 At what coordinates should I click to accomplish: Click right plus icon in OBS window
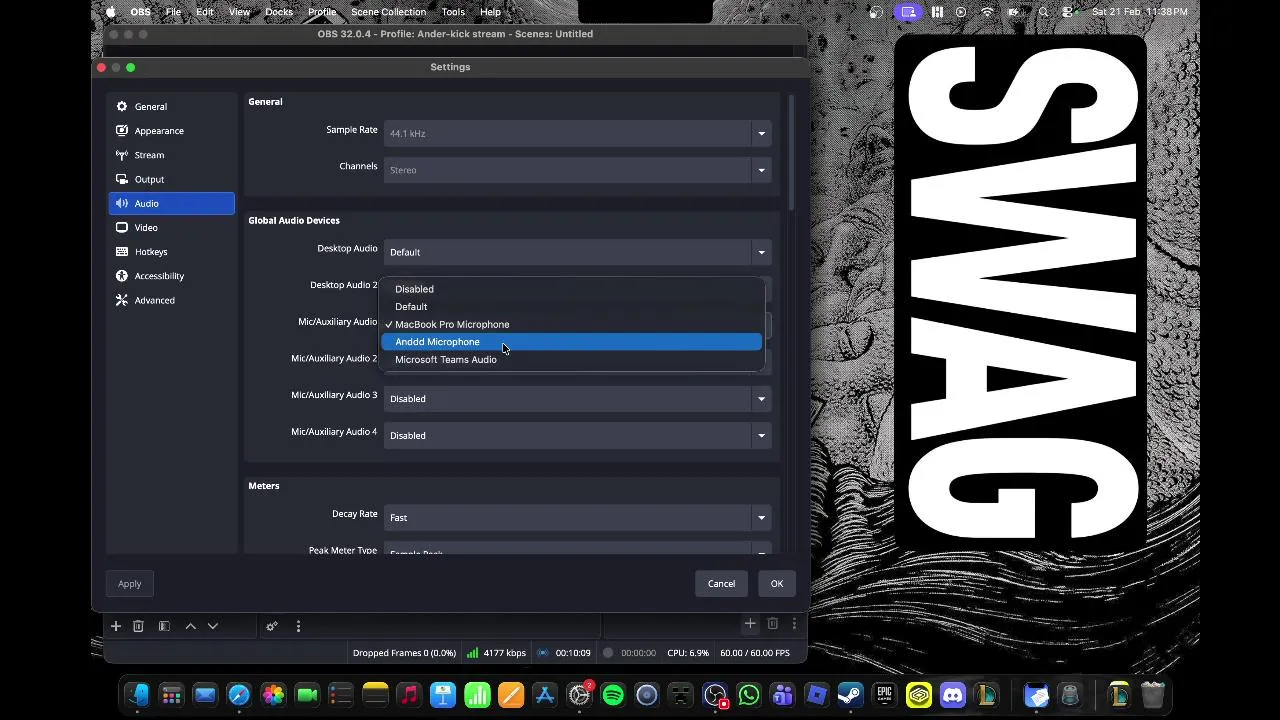750,624
